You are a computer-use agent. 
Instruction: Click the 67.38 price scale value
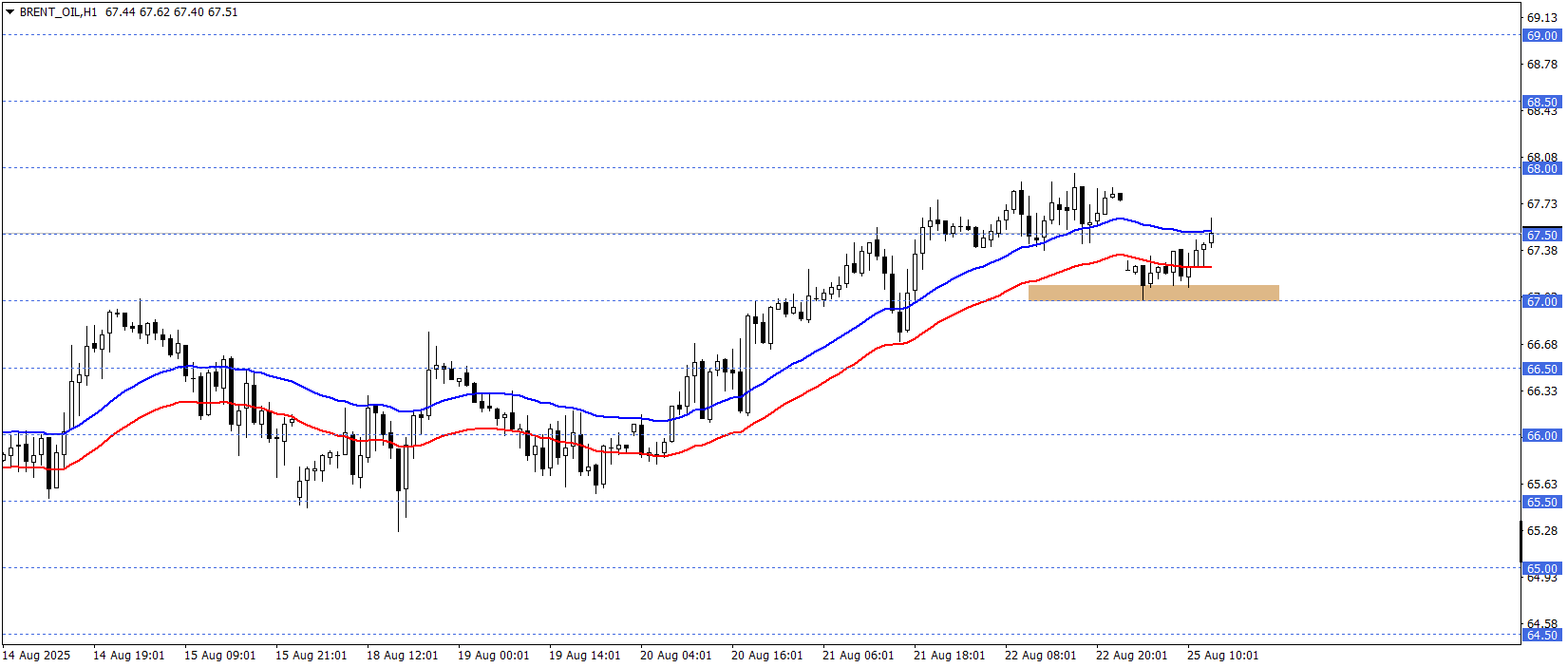coord(1542,250)
